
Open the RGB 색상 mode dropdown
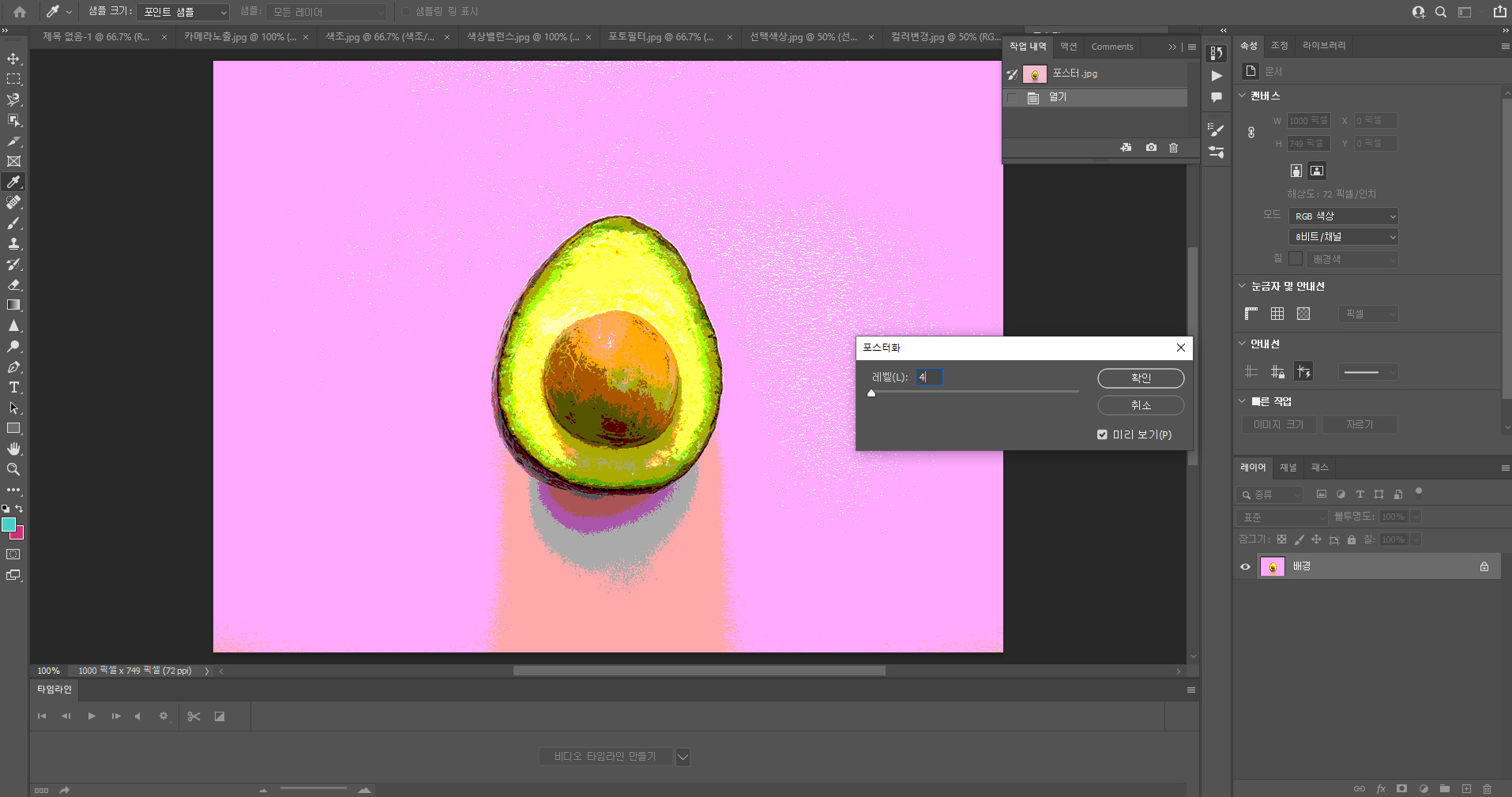click(1343, 216)
